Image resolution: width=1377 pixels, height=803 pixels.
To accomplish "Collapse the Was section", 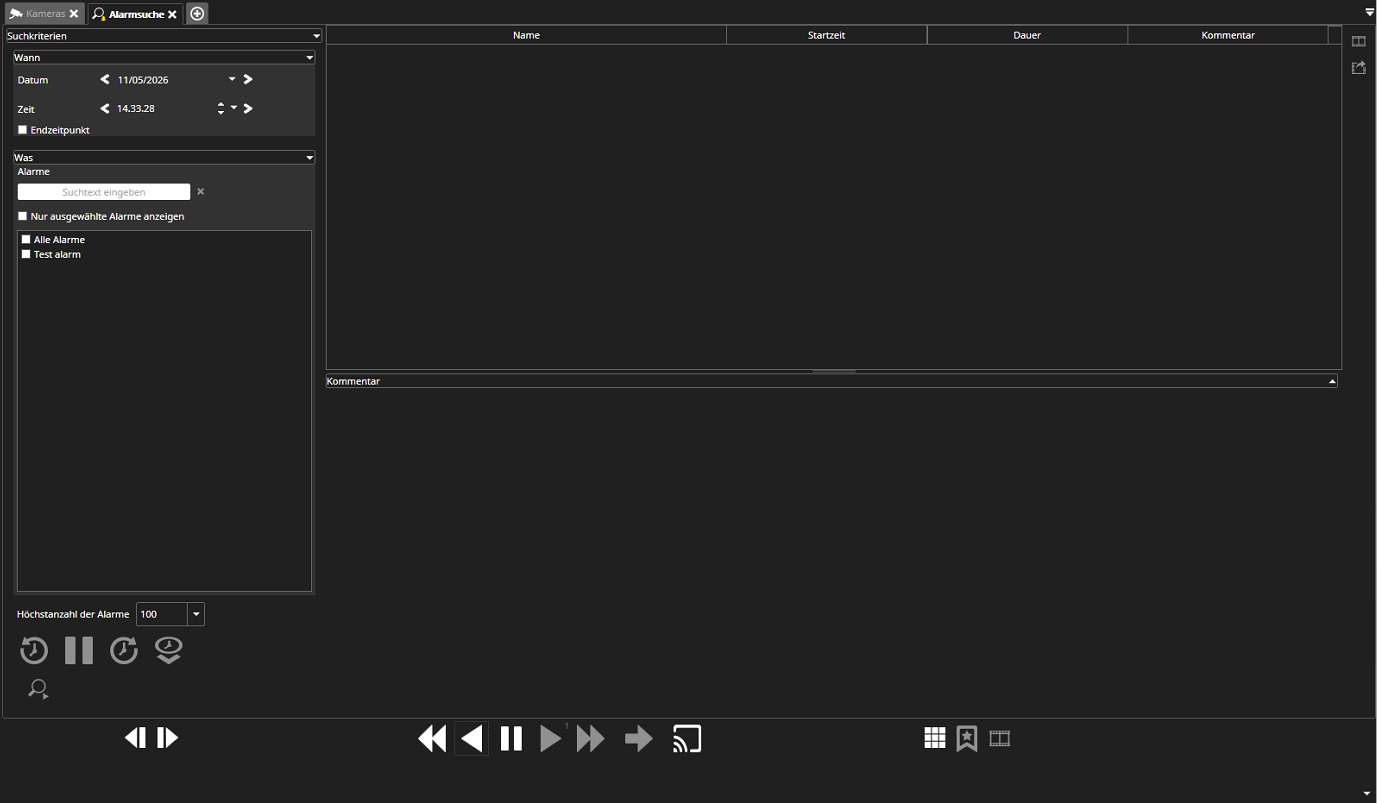I will coord(310,158).
